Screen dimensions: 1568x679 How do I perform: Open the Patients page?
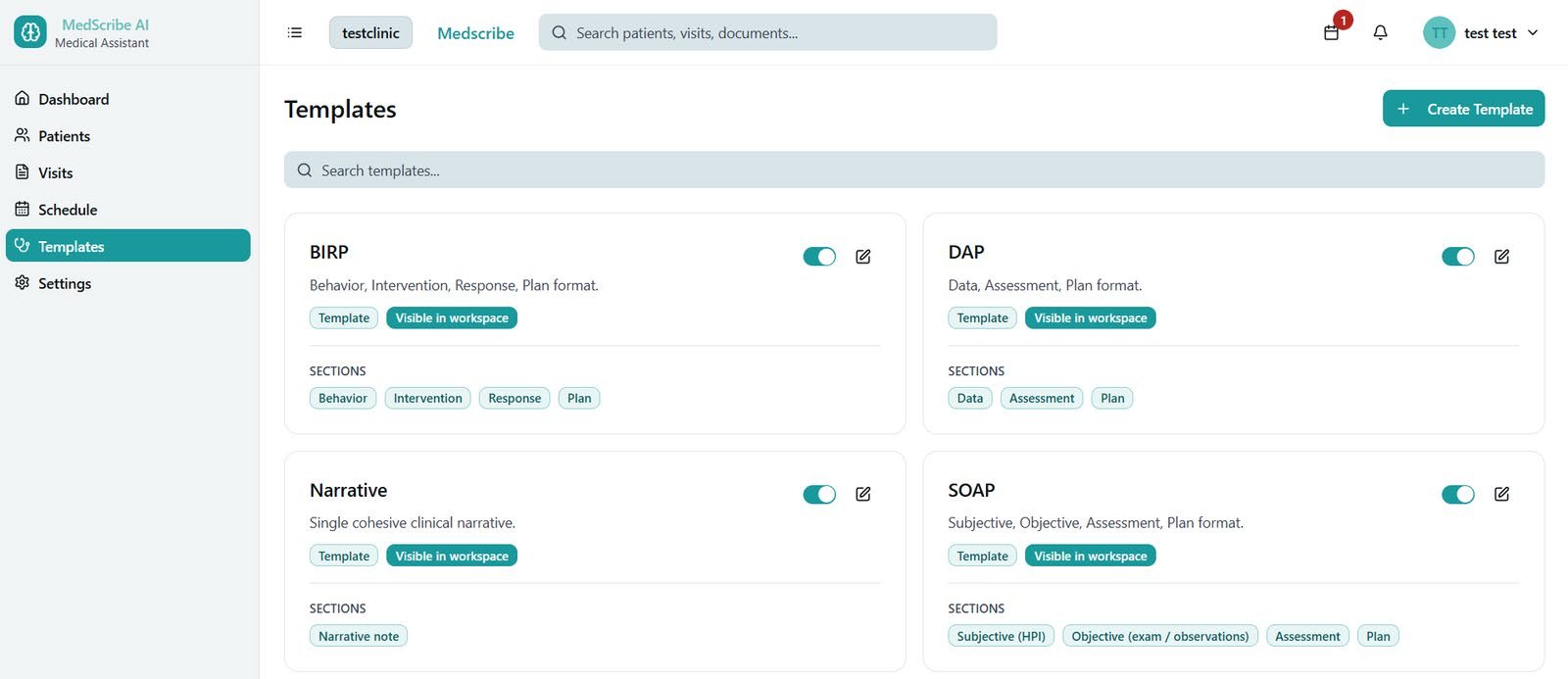128,136
